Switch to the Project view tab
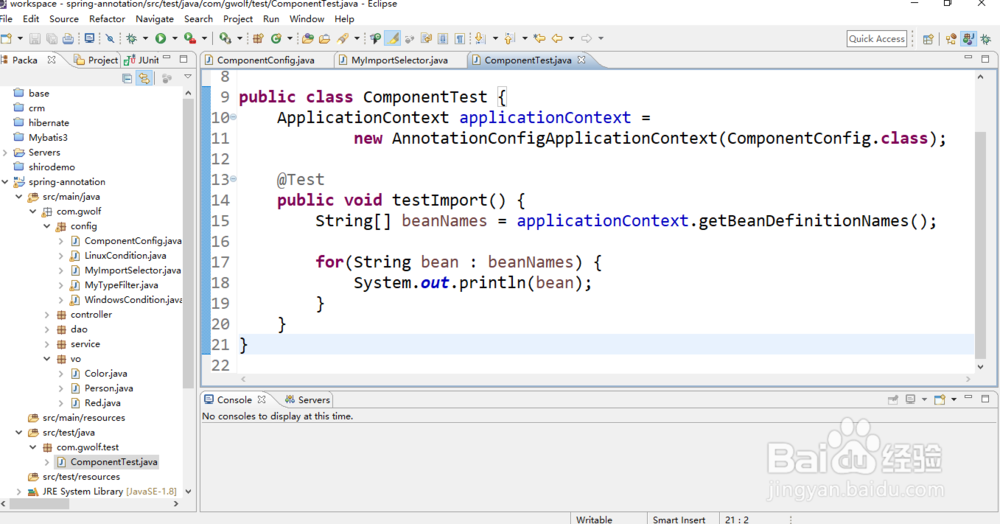 pos(96,60)
